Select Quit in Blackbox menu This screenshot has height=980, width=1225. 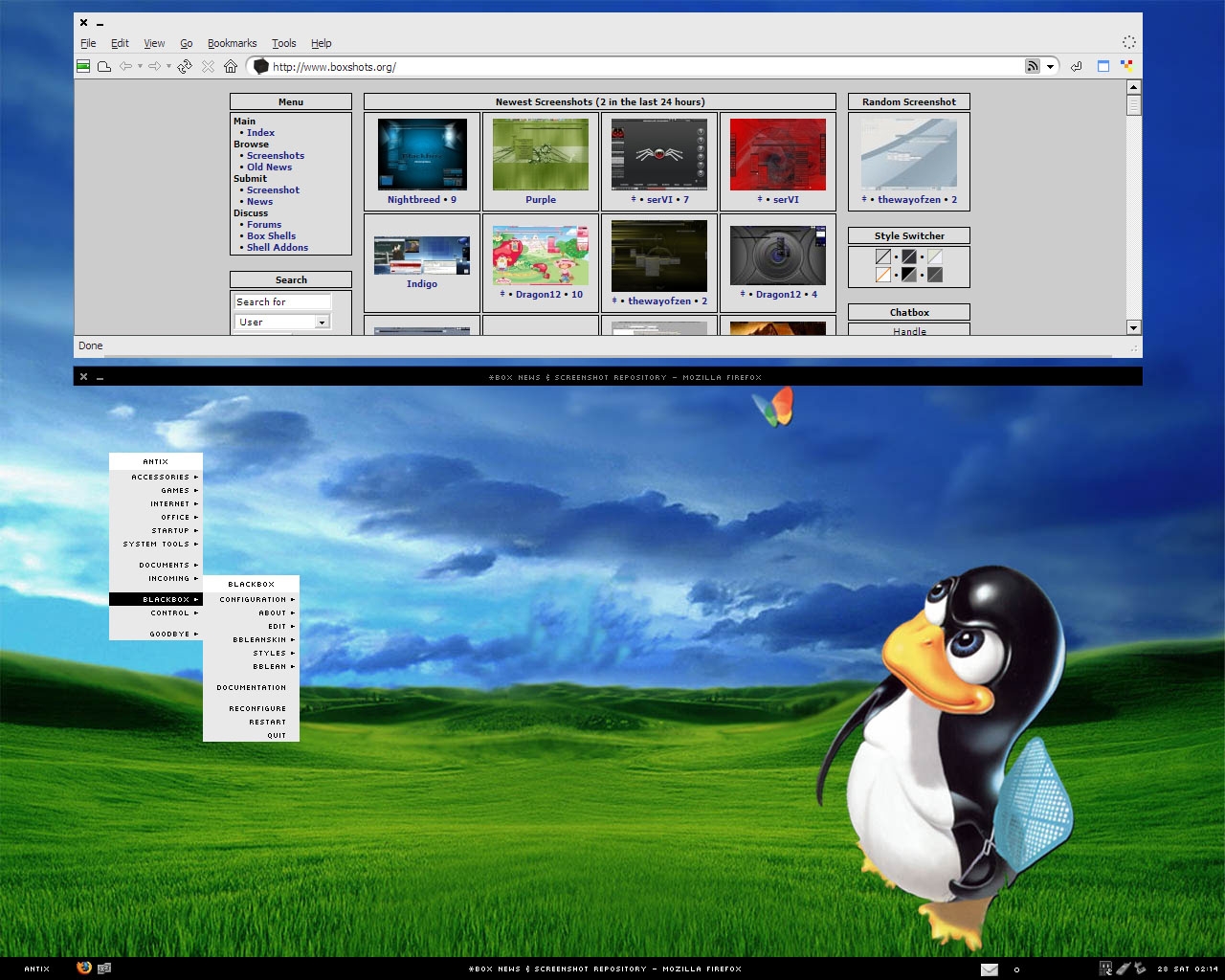[x=252, y=735]
